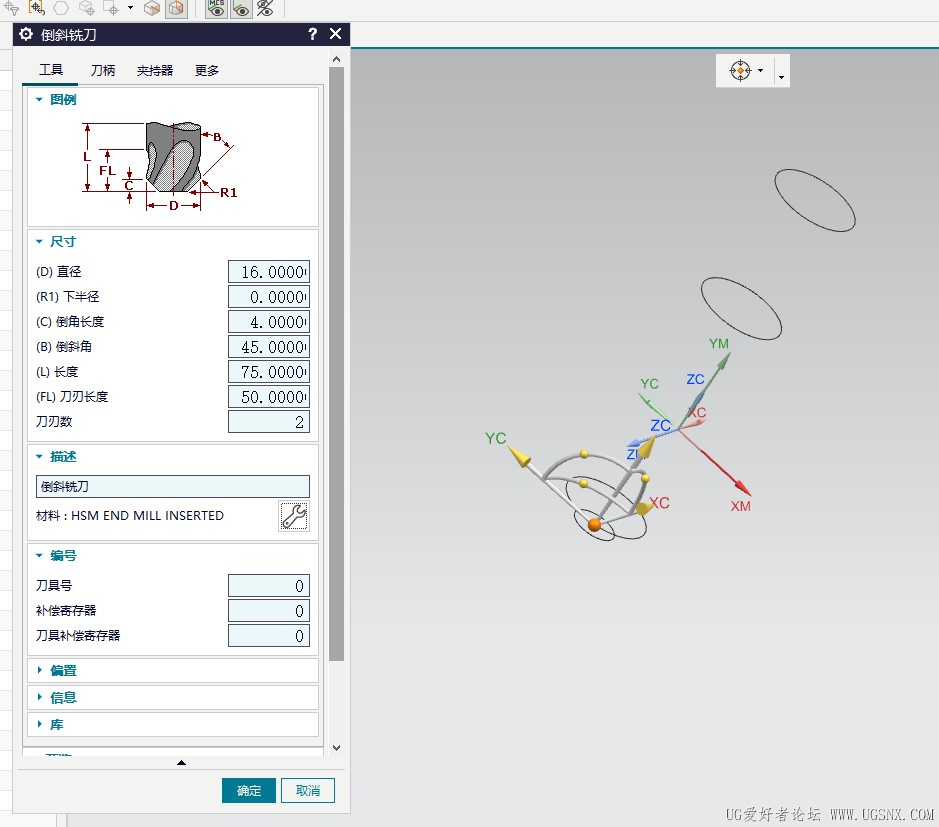Open dropdown arrow beside orient view icon
Screen dimensions: 939x827
click(761, 71)
